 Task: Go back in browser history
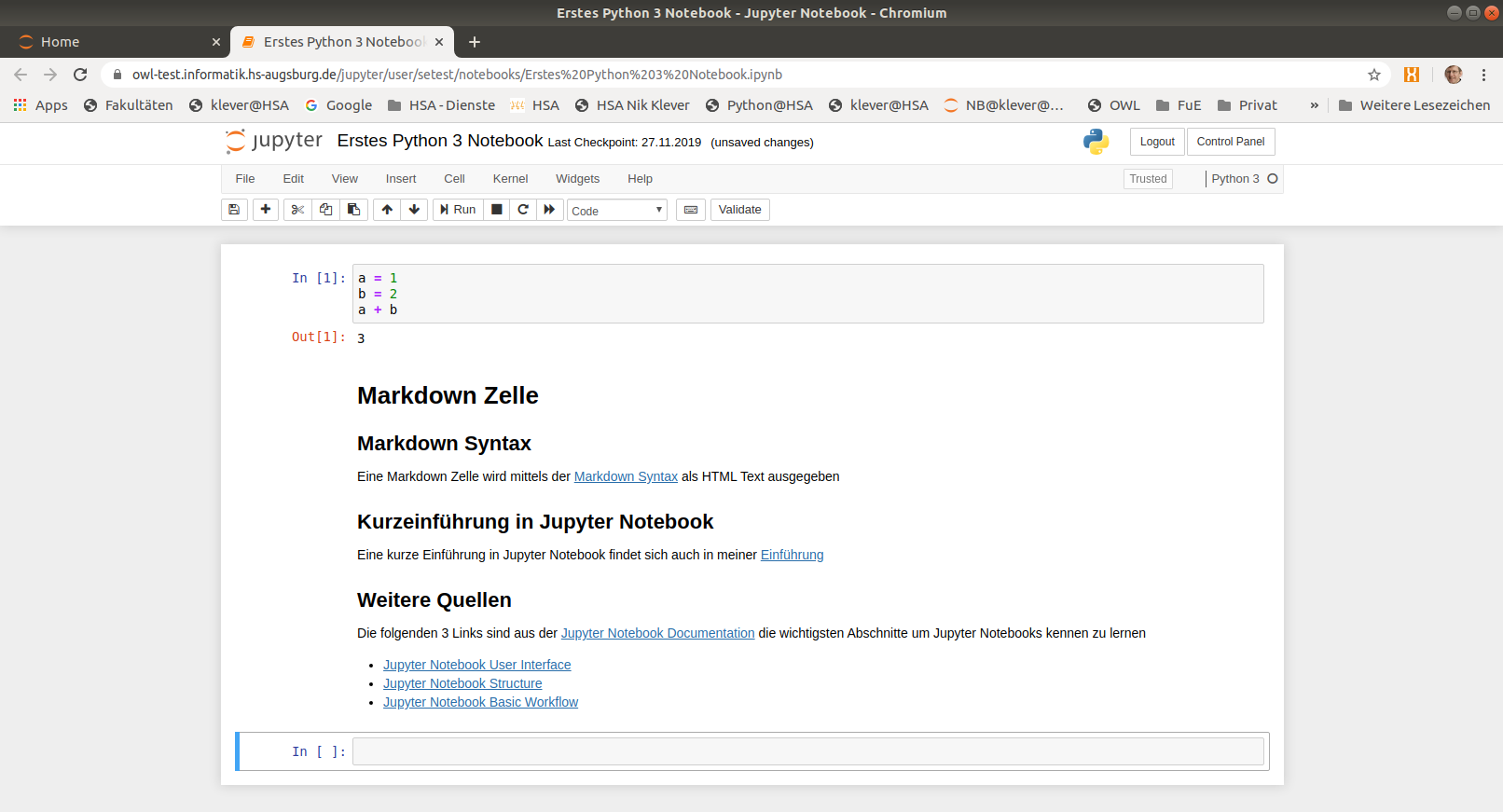[x=21, y=75]
